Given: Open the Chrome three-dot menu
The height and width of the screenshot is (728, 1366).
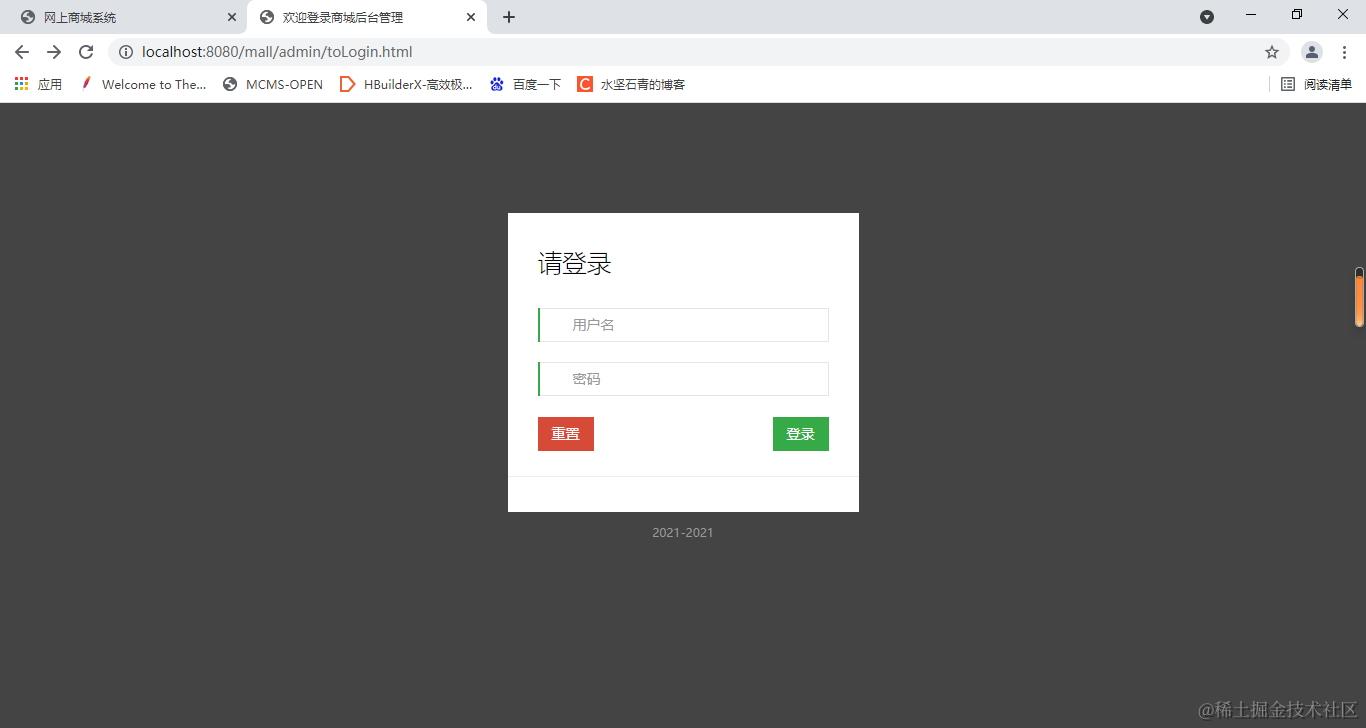Looking at the screenshot, I should pyautogui.click(x=1345, y=52).
